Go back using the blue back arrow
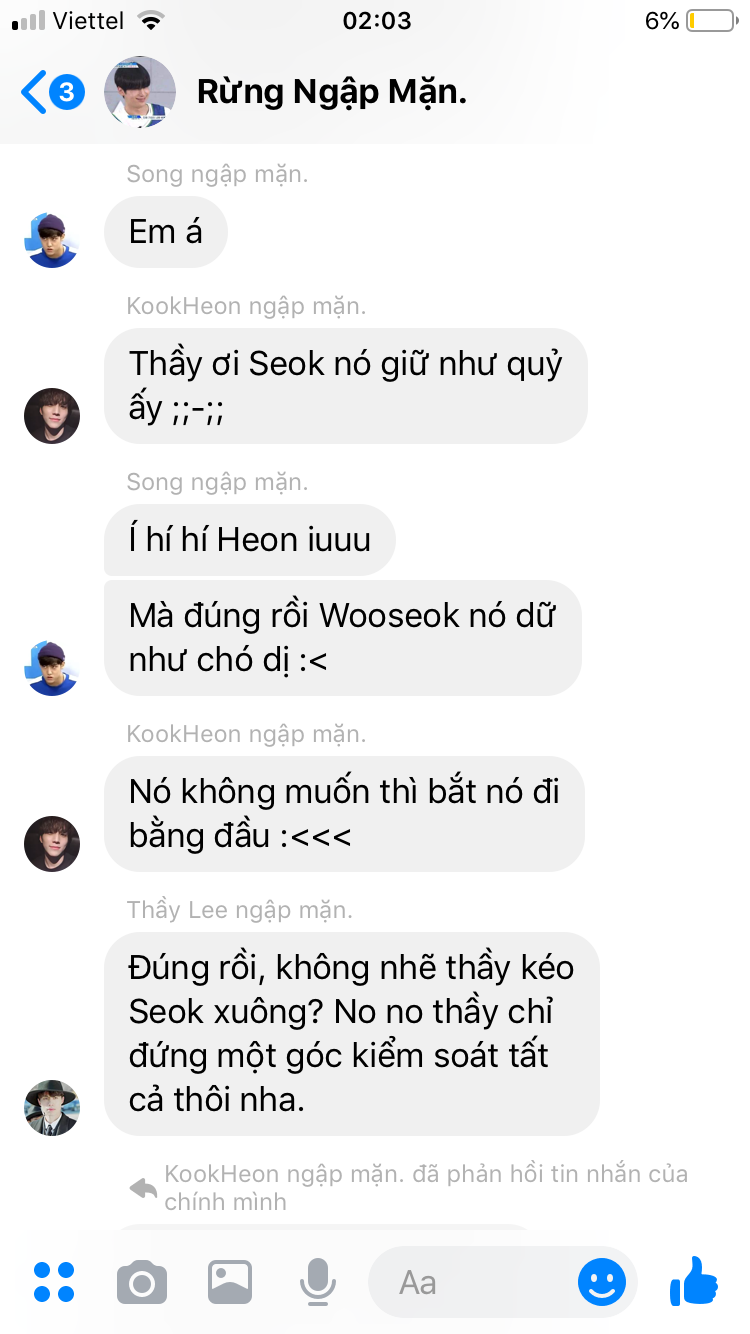This screenshot has width=750, height=1334. click(33, 92)
